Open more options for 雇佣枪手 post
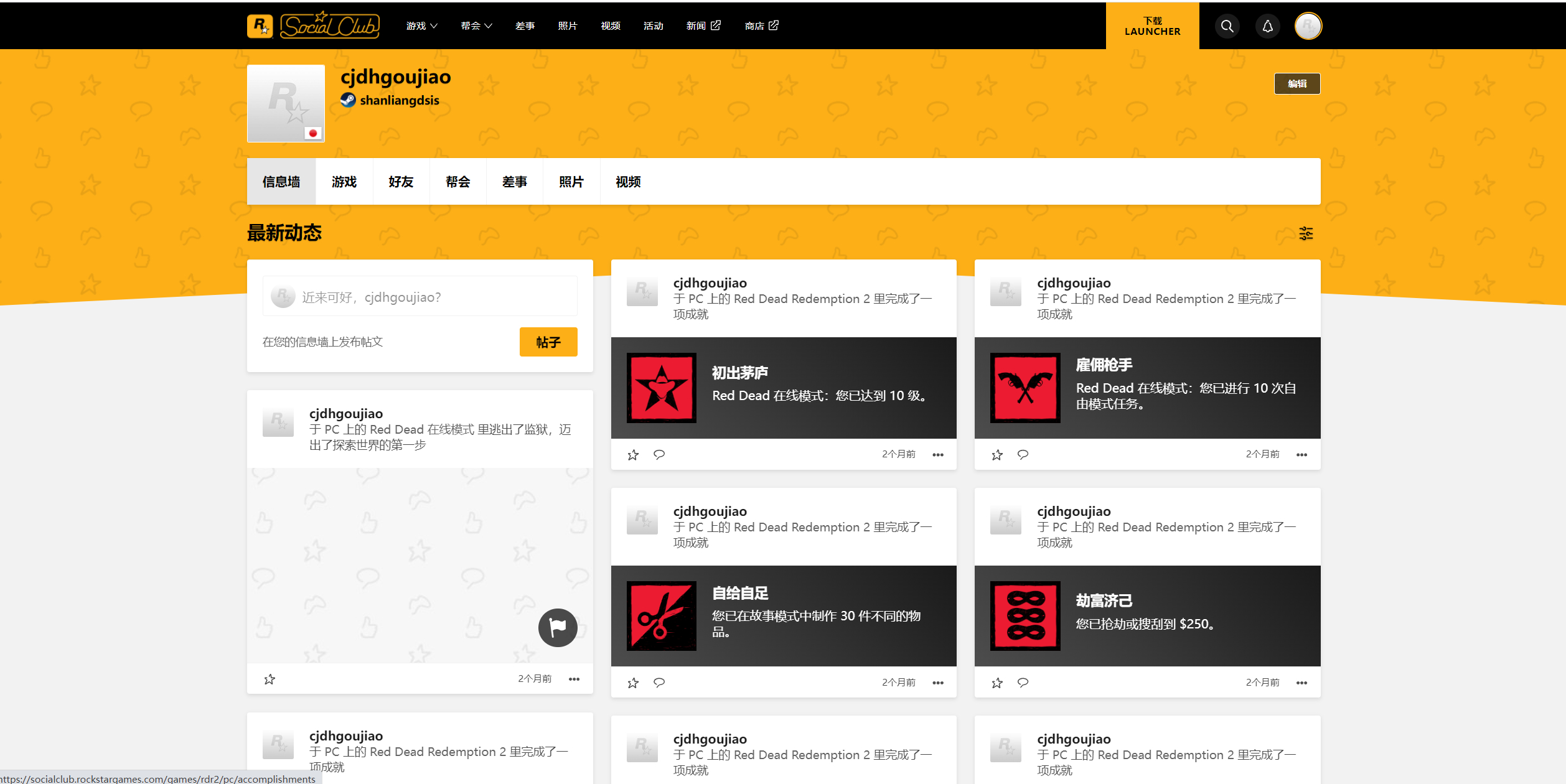Screen dimensions: 1566x784 point(1301,455)
